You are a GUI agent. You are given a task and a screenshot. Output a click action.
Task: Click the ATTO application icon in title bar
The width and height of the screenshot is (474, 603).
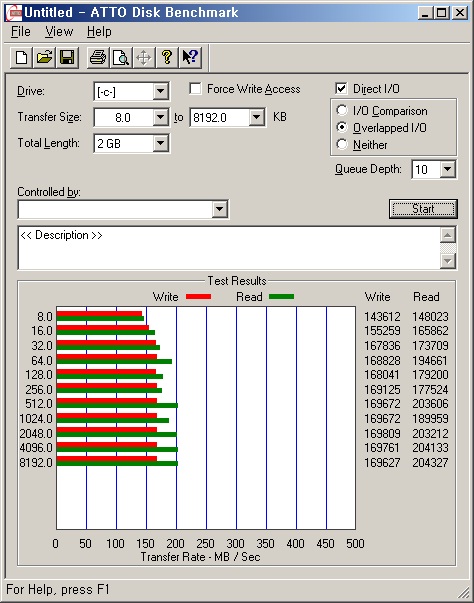(13, 13)
